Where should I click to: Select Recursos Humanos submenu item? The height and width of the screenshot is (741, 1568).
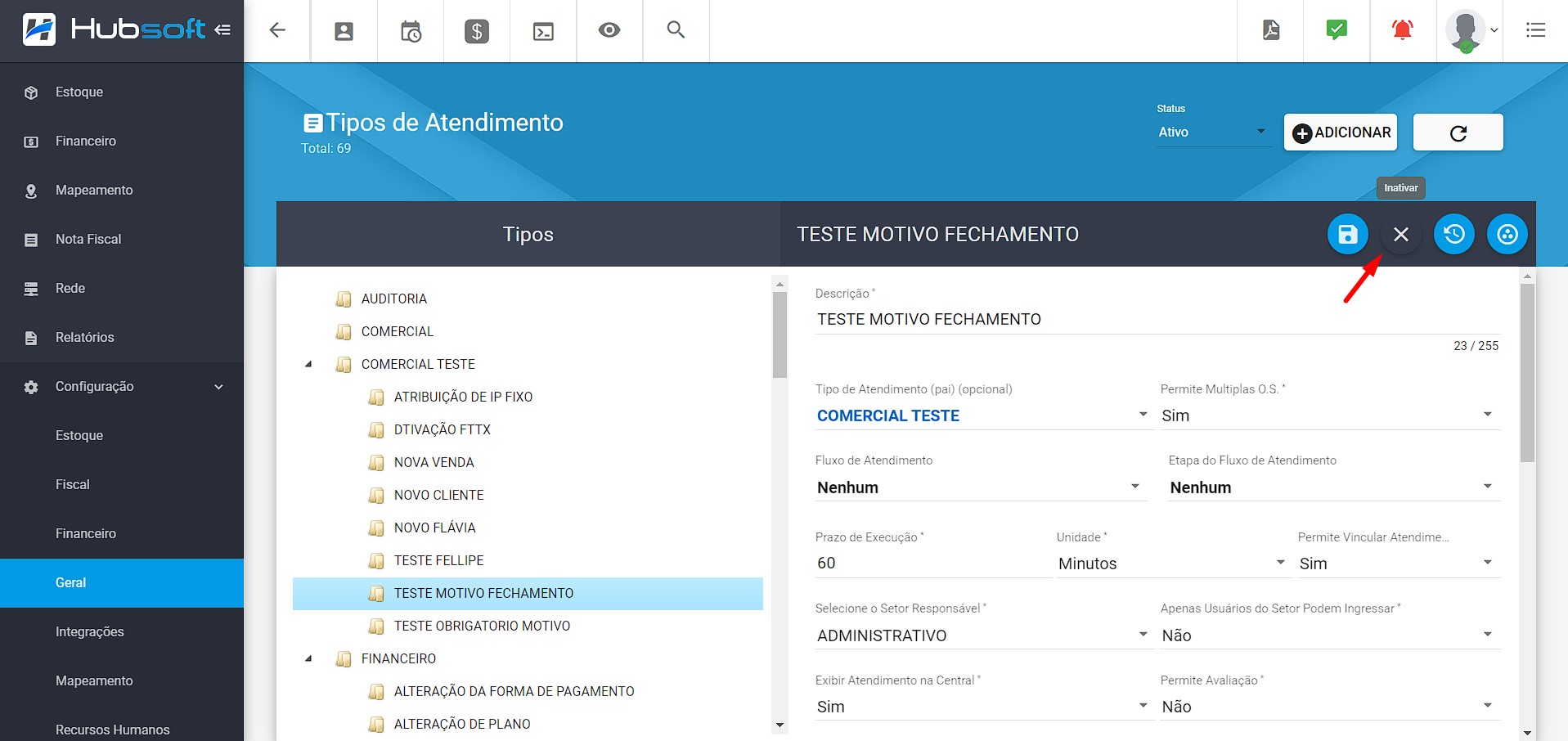[x=122, y=728]
